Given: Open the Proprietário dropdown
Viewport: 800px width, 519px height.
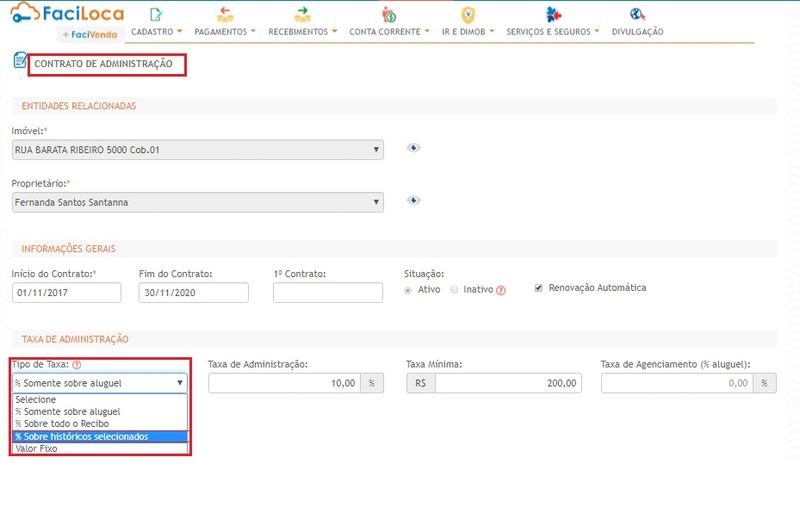Looking at the screenshot, I should (x=197, y=202).
